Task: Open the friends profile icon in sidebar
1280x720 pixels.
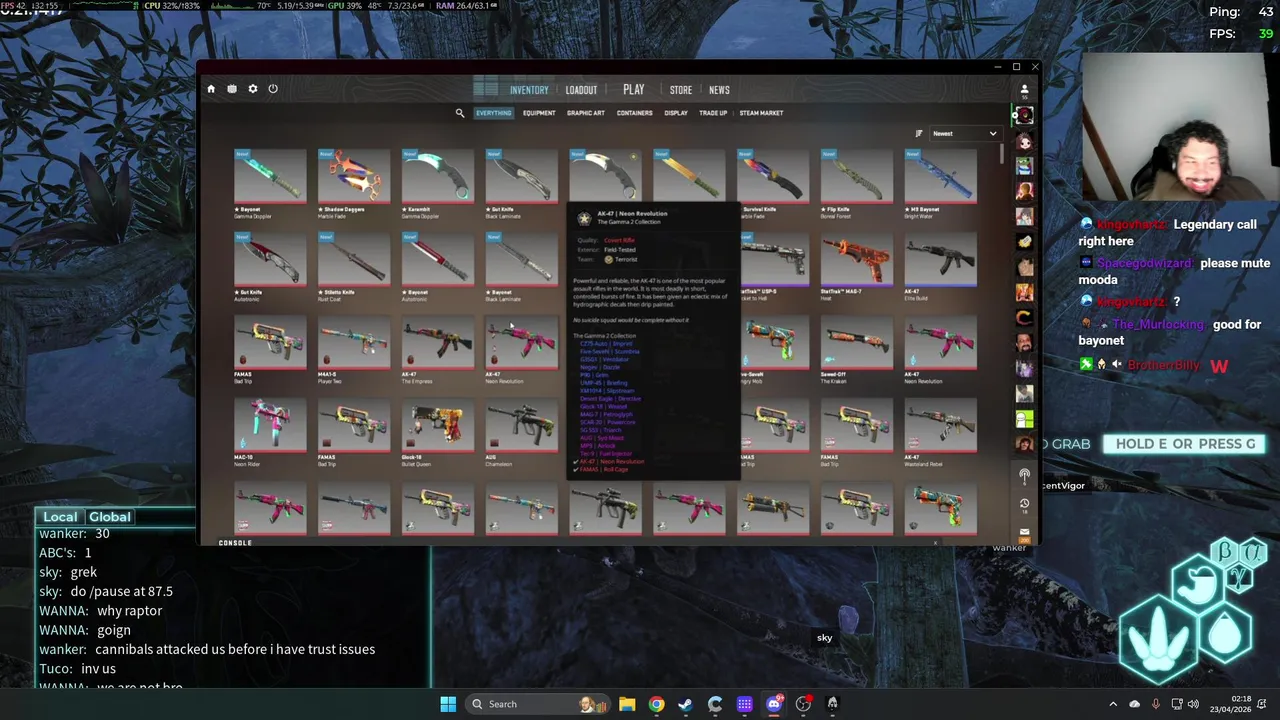Action: coord(1024,90)
